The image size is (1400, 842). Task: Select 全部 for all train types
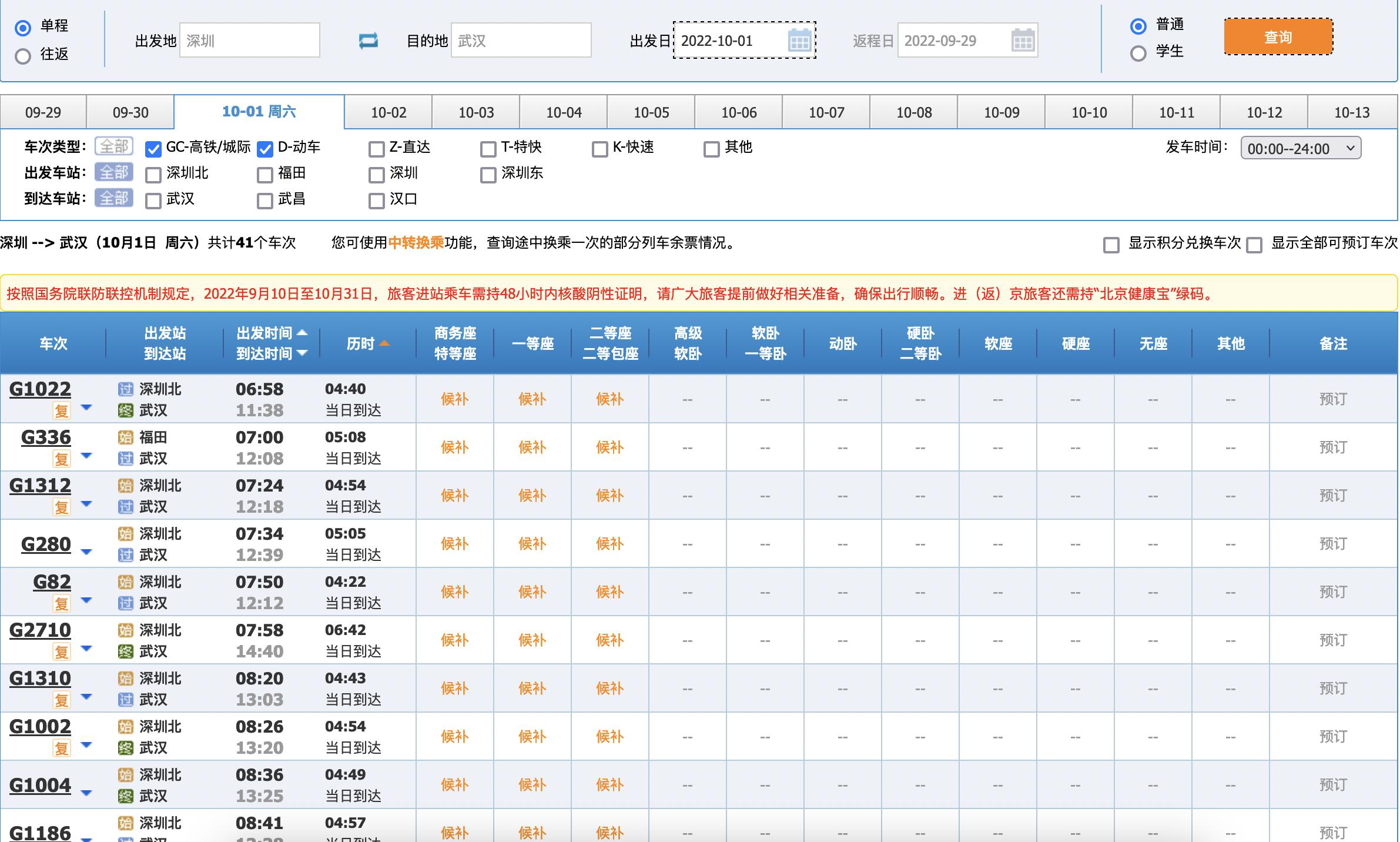coord(115,148)
